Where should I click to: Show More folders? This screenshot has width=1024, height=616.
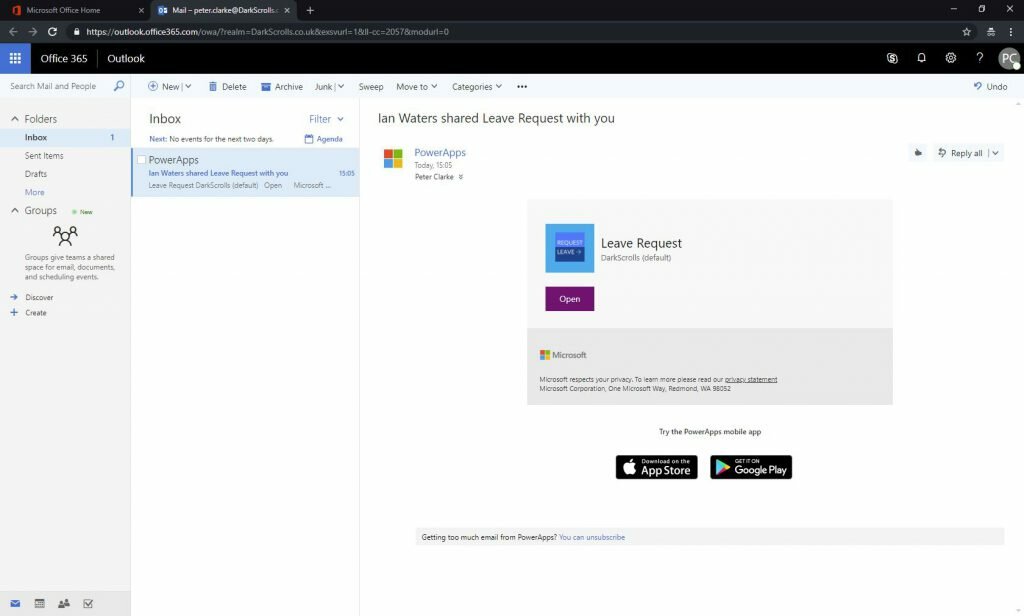click(35, 192)
